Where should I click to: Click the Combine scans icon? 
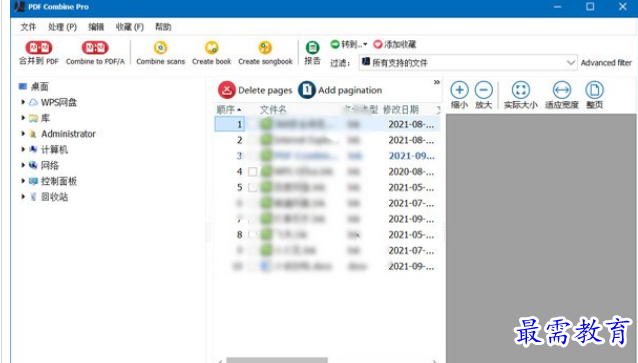[160, 48]
